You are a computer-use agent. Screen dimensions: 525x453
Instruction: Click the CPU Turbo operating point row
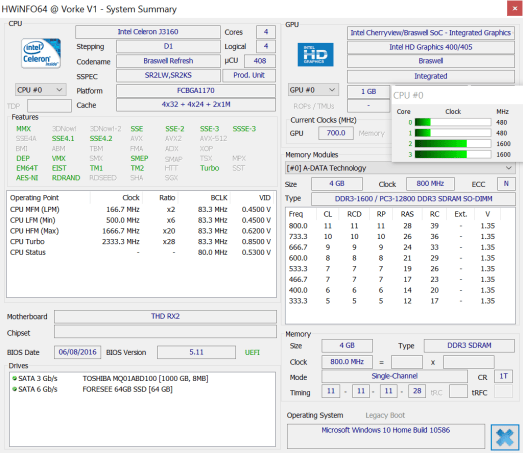[141, 241]
